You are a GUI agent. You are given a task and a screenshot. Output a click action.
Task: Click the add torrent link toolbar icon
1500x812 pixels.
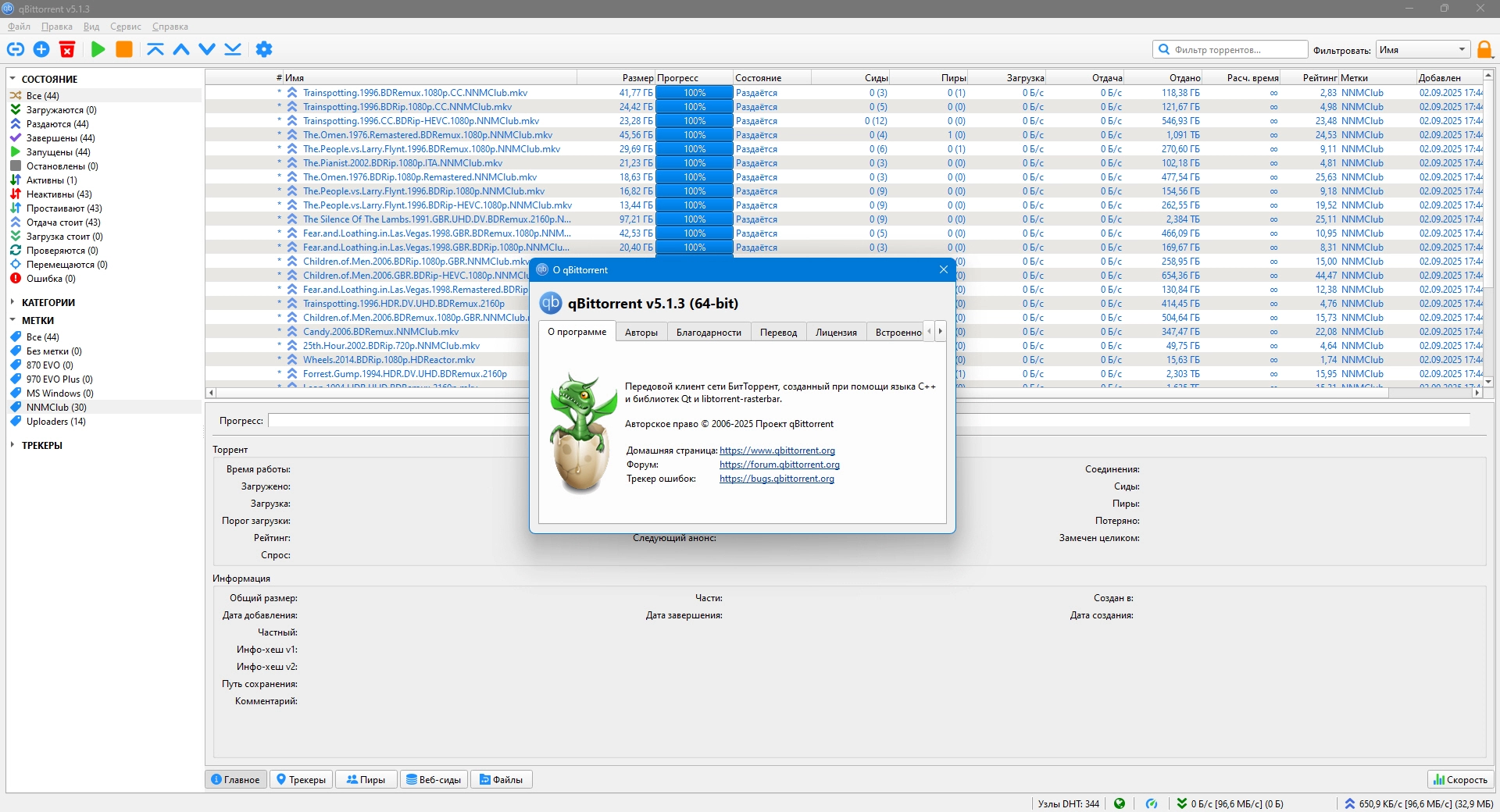(16, 49)
